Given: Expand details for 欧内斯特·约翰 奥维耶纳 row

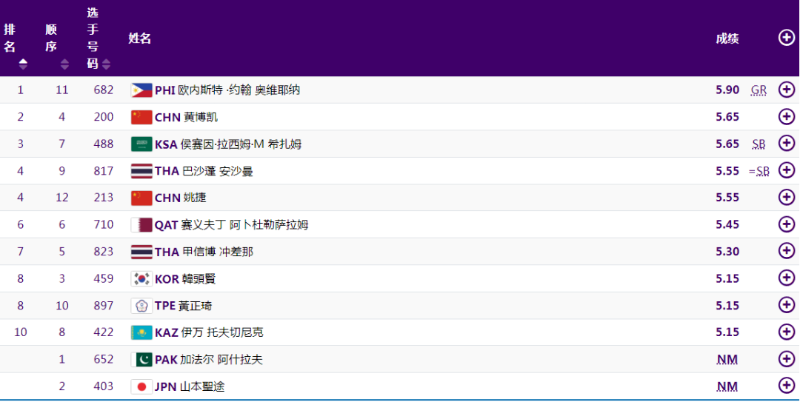Looking at the screenshot, I should click(786, 90).
